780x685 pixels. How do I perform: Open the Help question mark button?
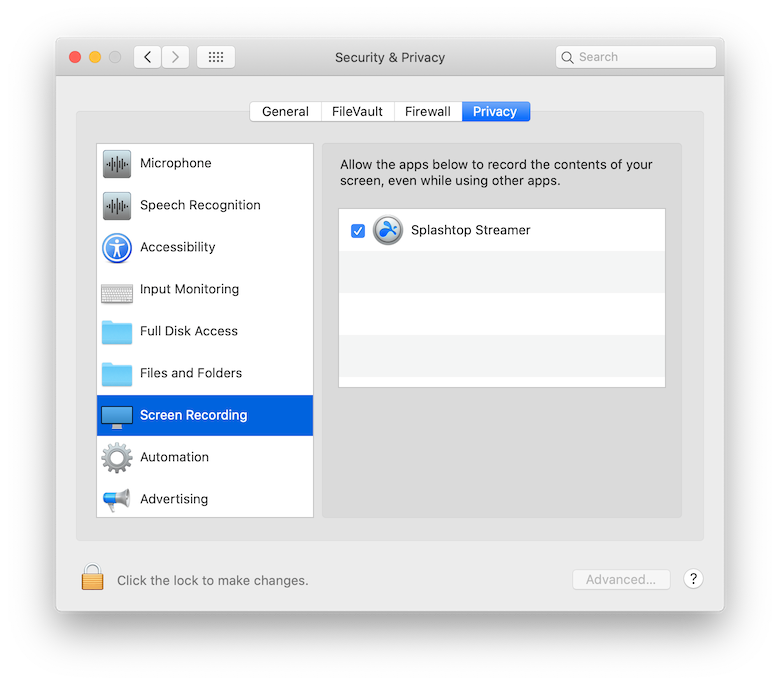(x=693, y=579)
